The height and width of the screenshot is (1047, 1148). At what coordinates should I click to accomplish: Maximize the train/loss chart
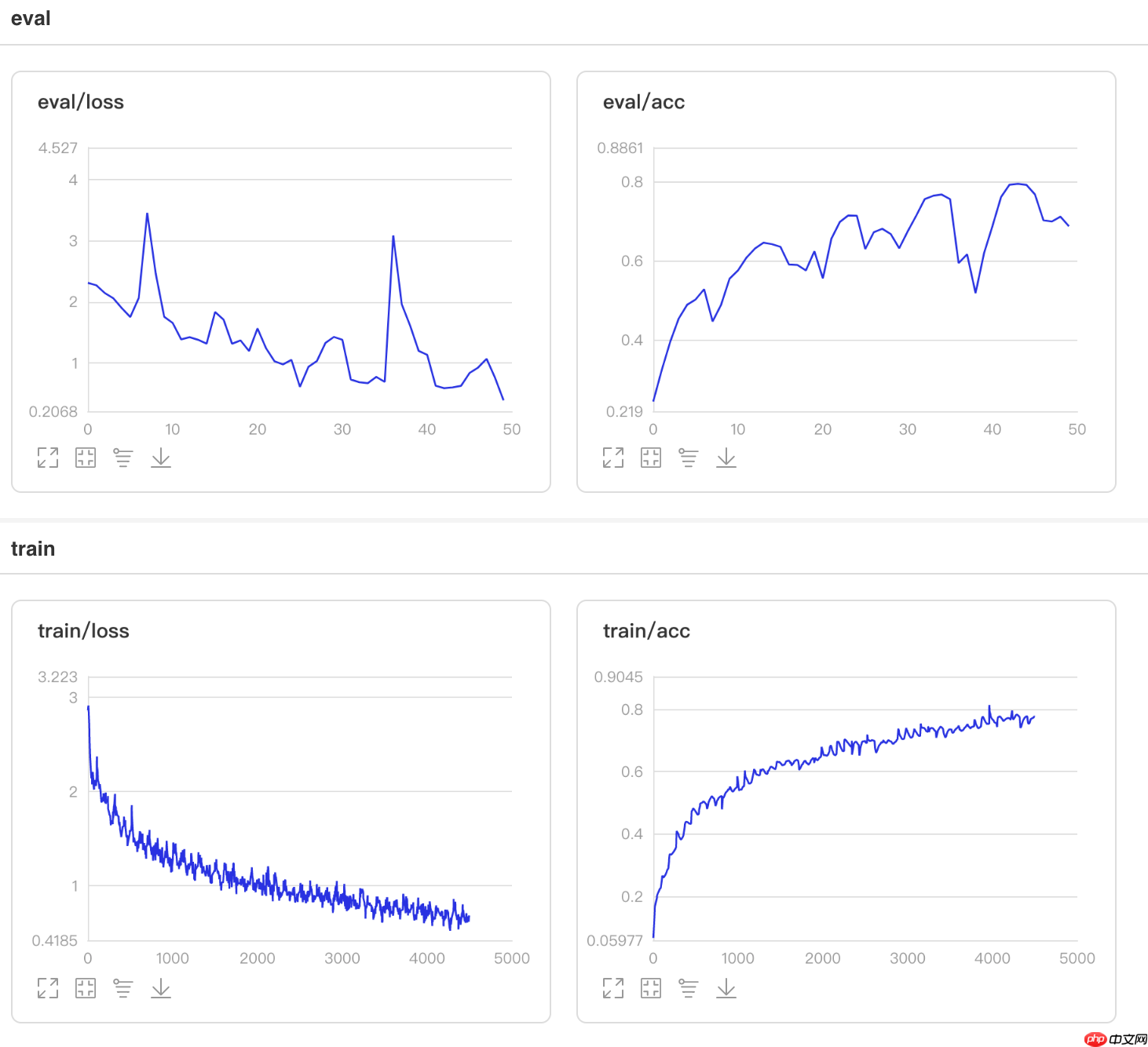[x=48, y=988]
